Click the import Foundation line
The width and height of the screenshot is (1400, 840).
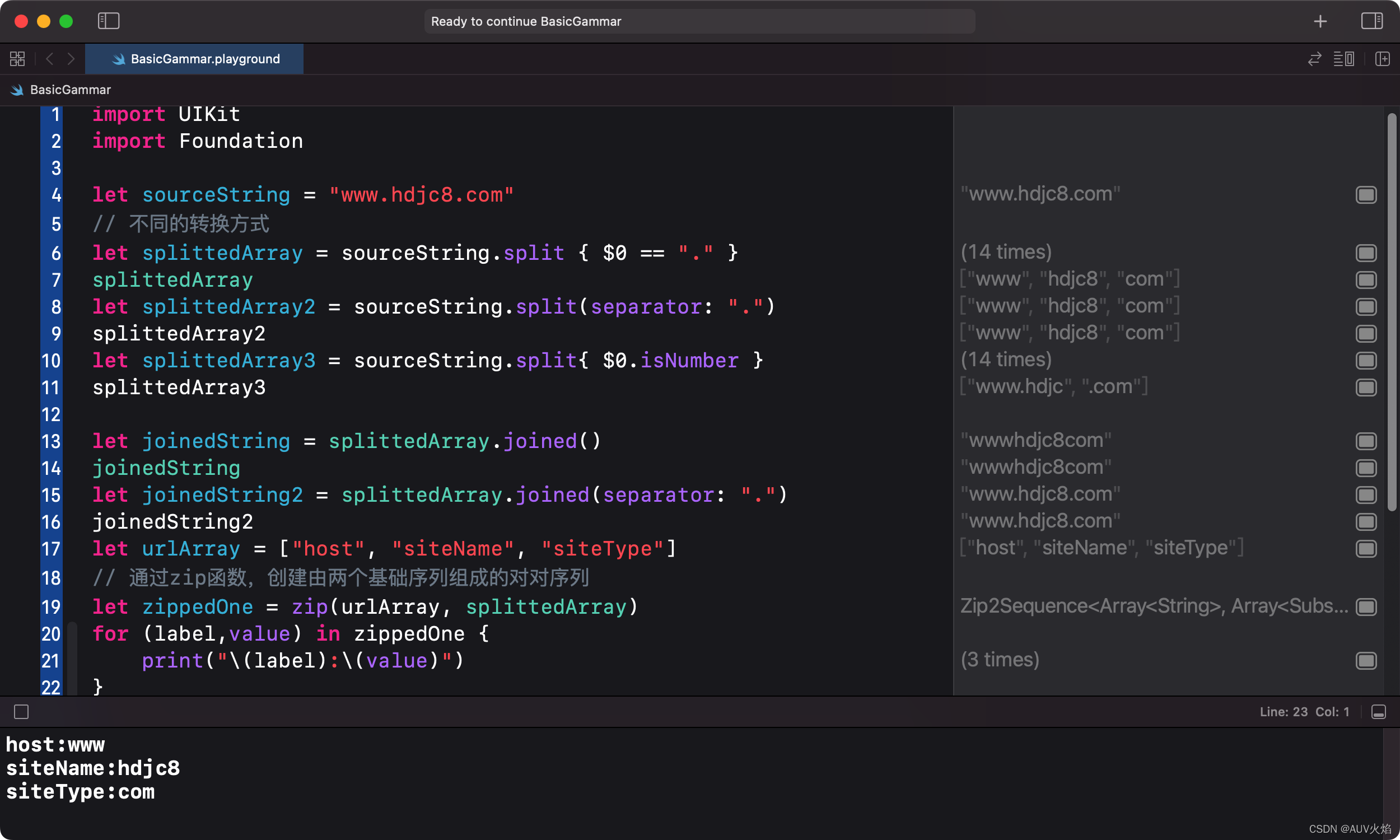tap(198, 141)
